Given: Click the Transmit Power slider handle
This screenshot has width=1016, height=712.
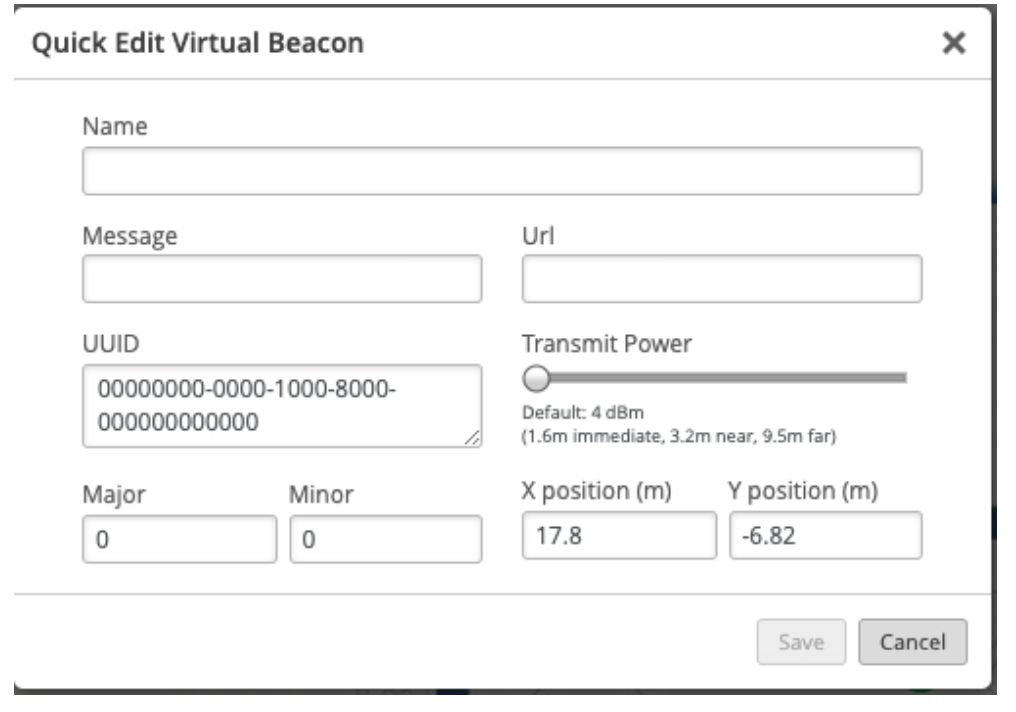Looking at the screenshot, I should tap(536, 378).
